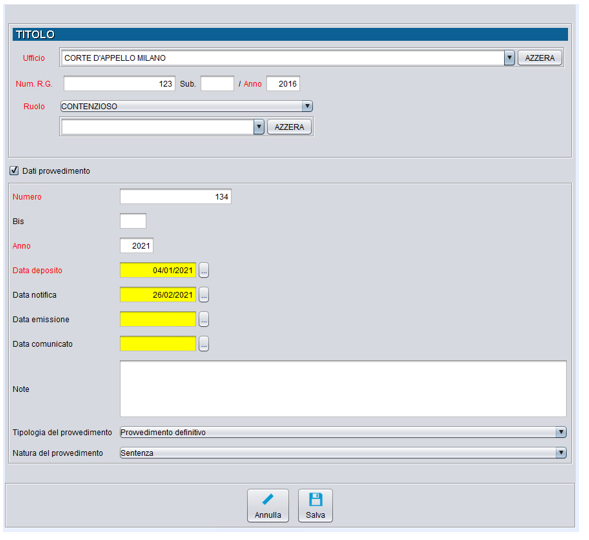Click the Note text area
The width and height of the screenshot is (589, 540).
pyautogui.click(x=343, y=389)
